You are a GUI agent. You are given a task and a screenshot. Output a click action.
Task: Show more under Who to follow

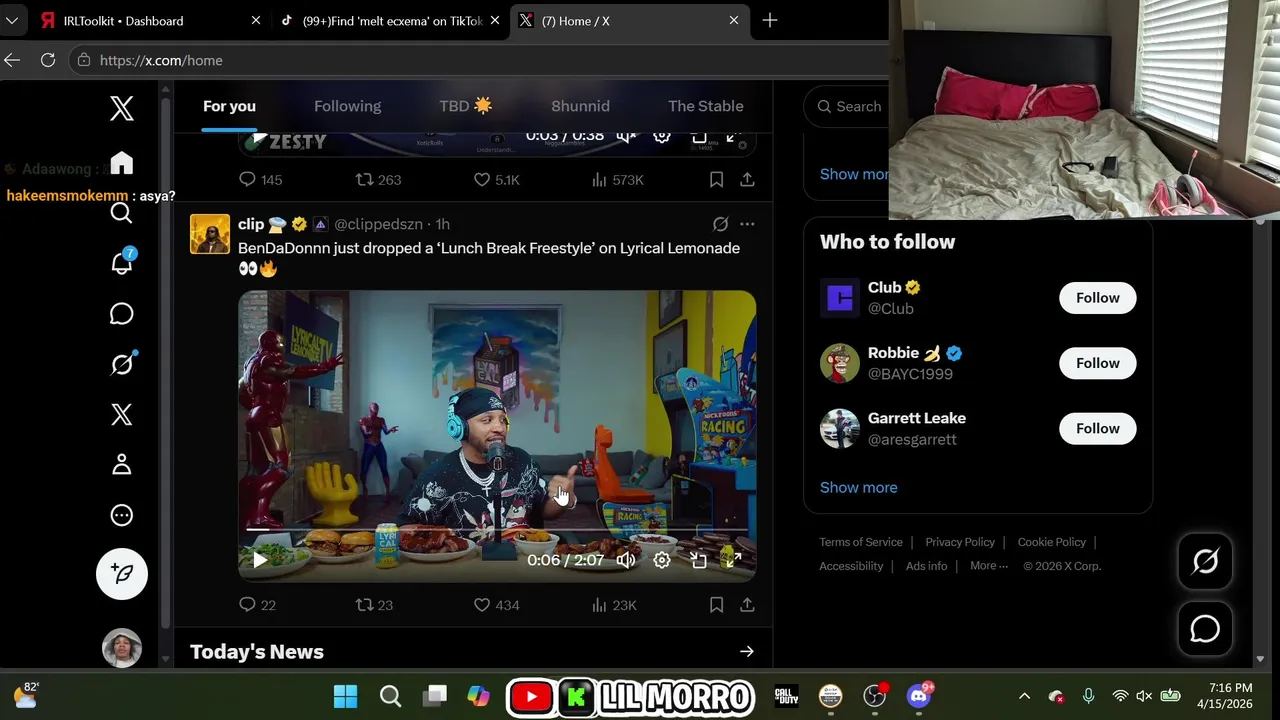pos(858,487)
